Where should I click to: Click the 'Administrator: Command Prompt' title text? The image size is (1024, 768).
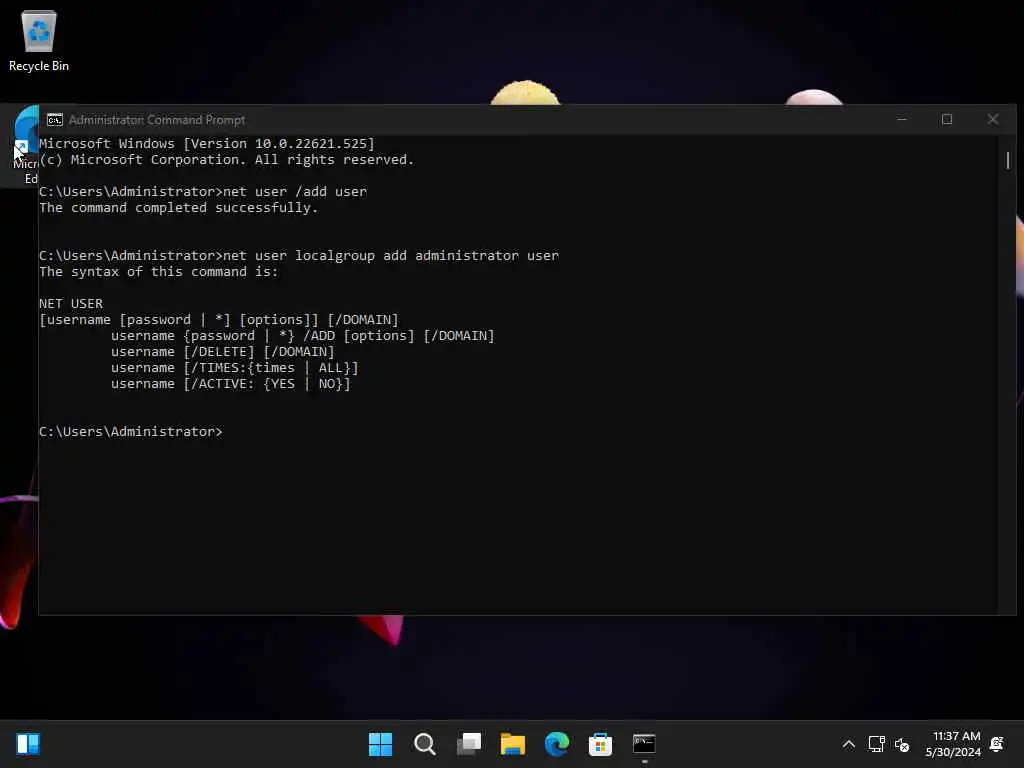tap(157, 120)
